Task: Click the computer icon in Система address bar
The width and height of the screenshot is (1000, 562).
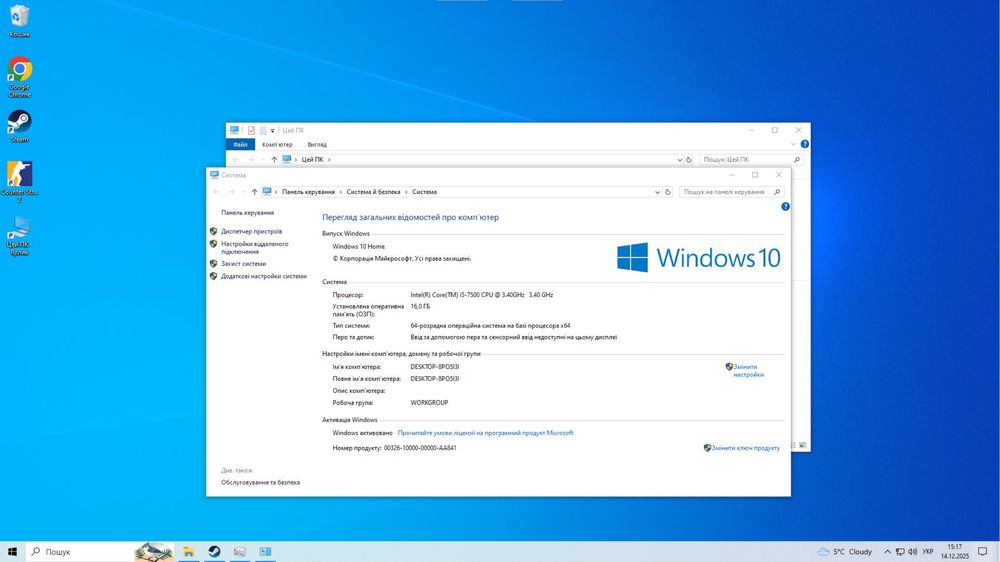Action: 267,192
